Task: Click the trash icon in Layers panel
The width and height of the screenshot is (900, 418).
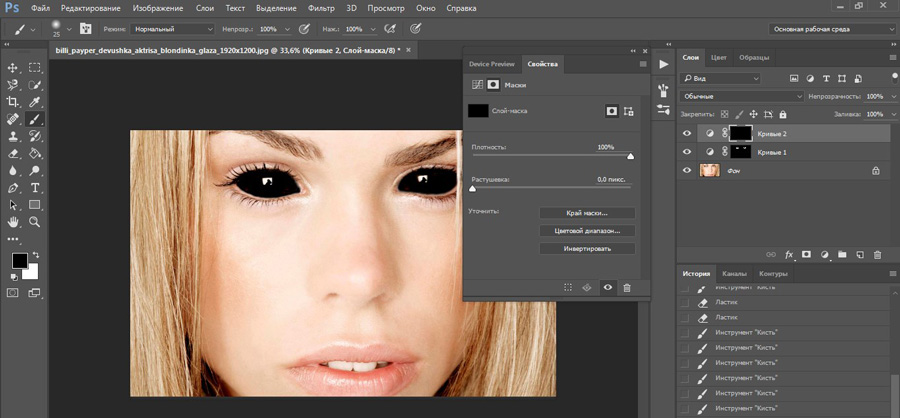Action: (x=878, y=255)
